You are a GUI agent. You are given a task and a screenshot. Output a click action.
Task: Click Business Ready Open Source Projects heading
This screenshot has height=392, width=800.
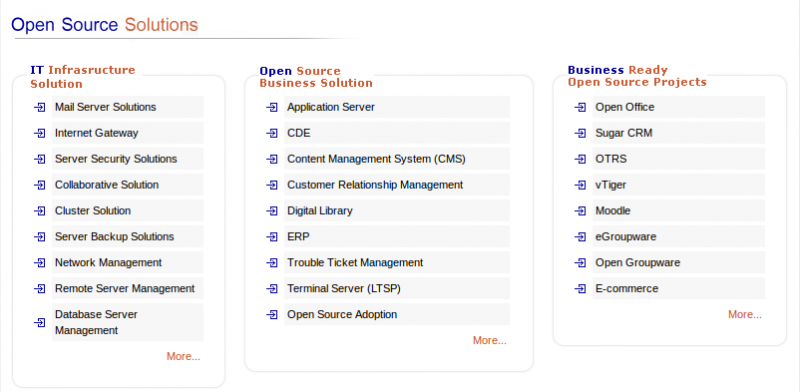click(637, 76)
